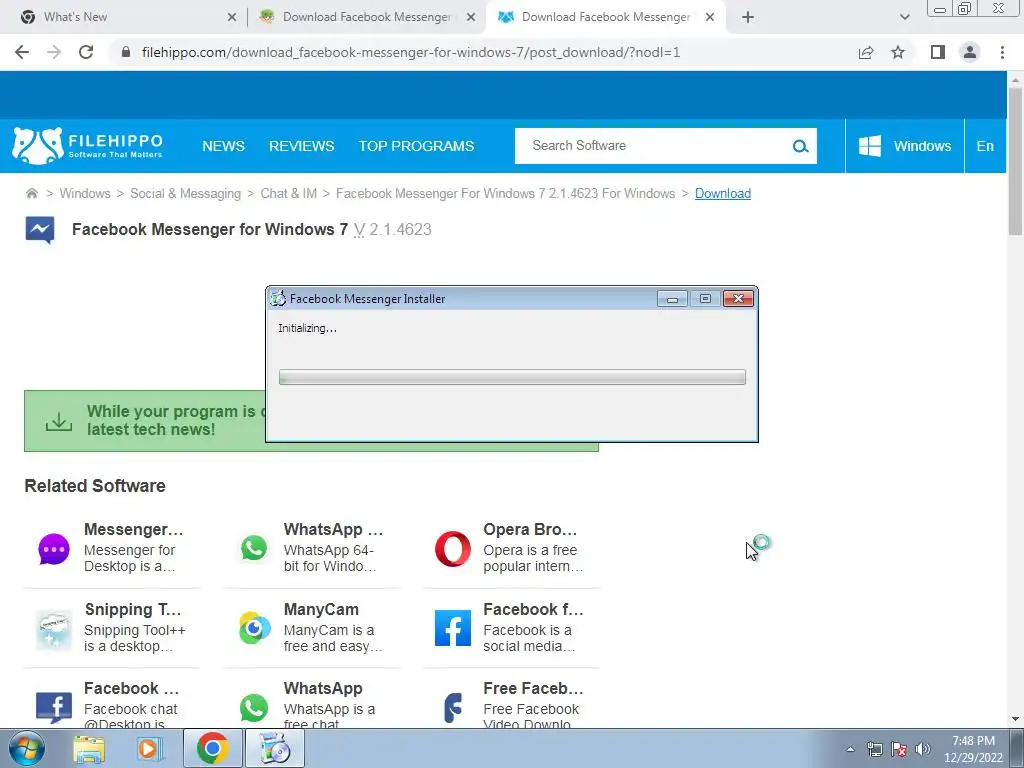The width and height of the screenshot is (1024, 768).
Task: Open the Windows Start button
Action: click(x=26, y=748)
